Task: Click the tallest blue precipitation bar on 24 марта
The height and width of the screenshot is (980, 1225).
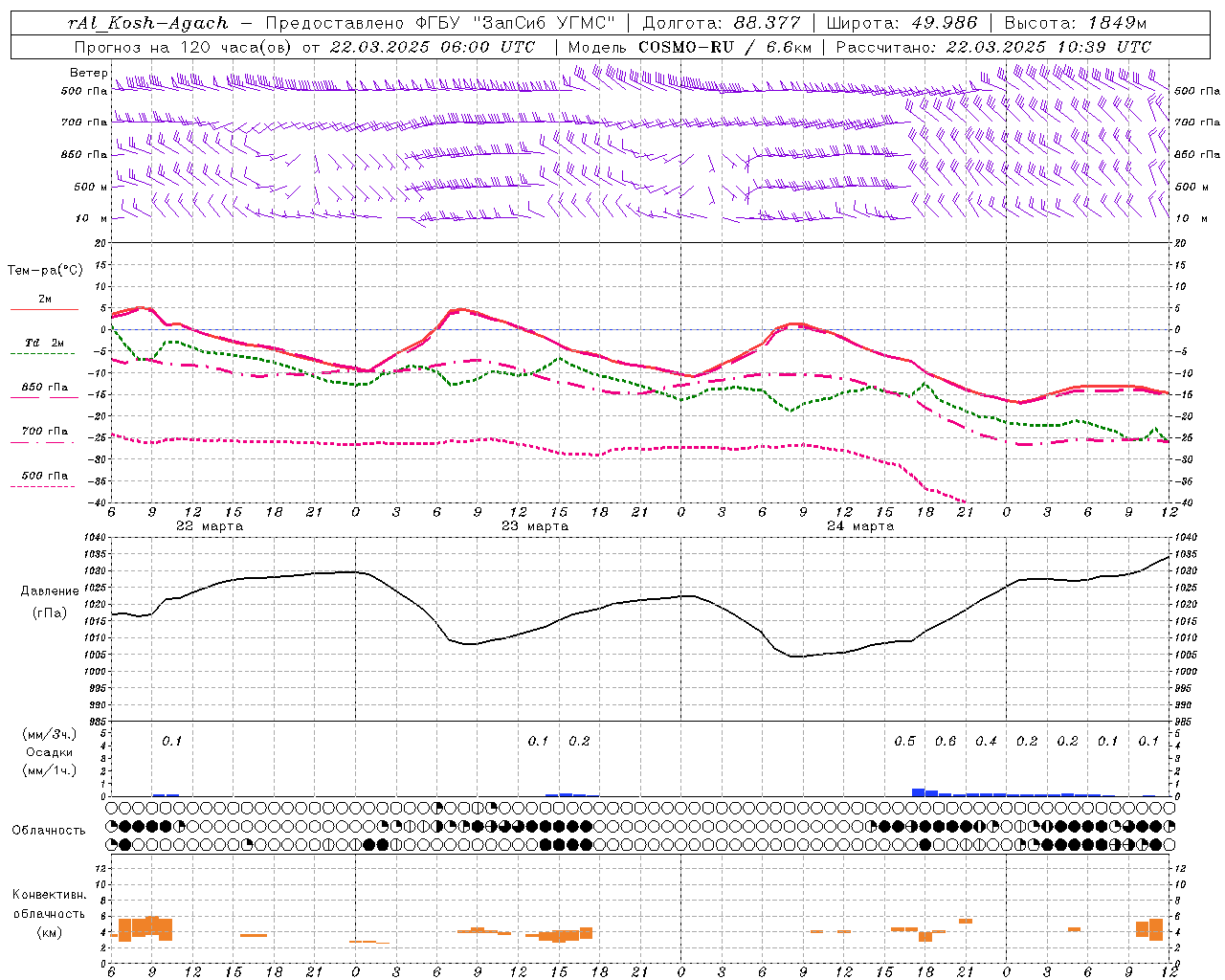Action: coord(919,792)
